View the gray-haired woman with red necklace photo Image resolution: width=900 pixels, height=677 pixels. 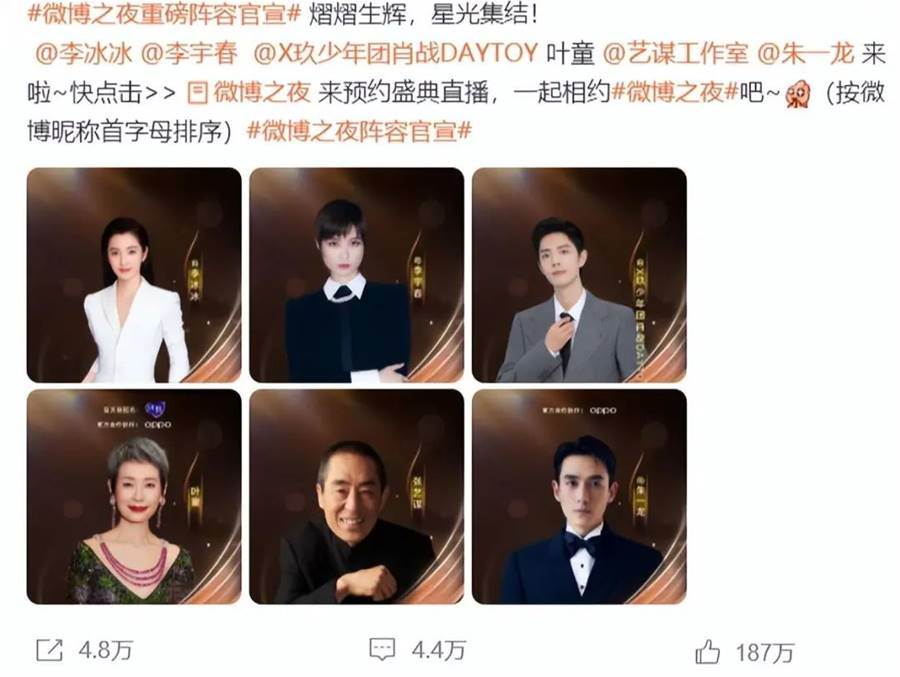[134, 497]
